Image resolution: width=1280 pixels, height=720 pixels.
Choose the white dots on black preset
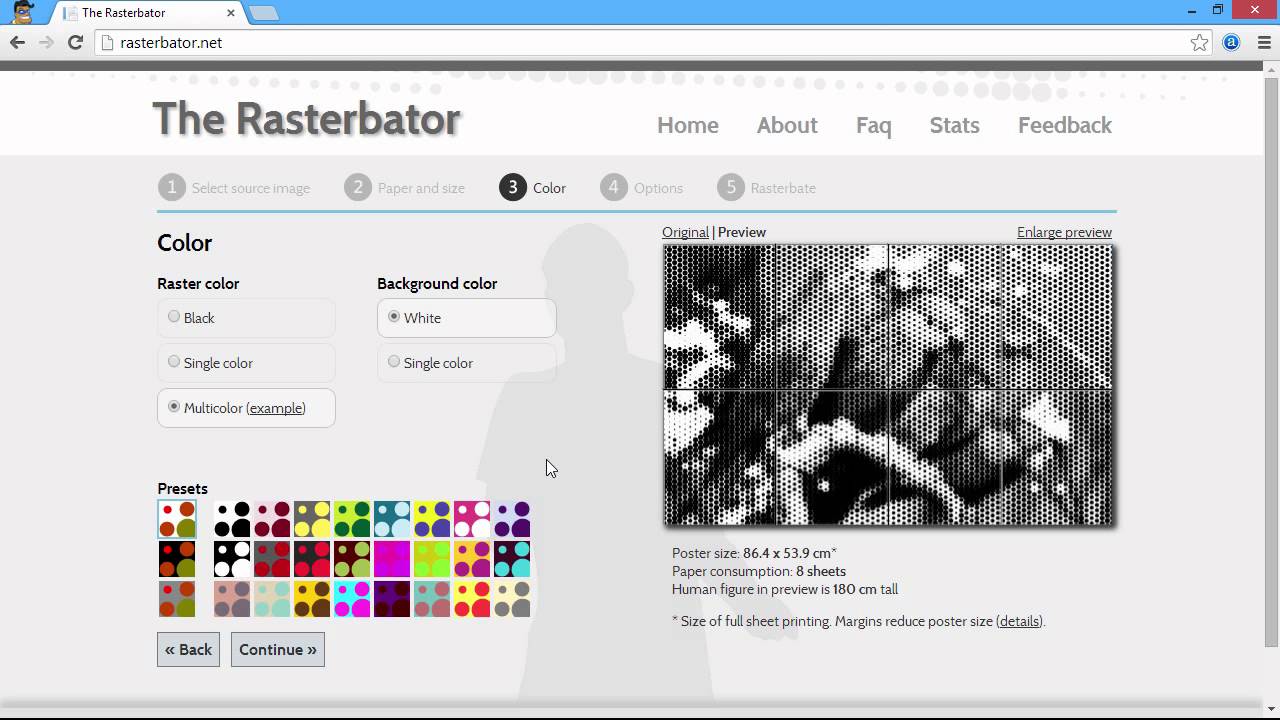pos(232,560)
